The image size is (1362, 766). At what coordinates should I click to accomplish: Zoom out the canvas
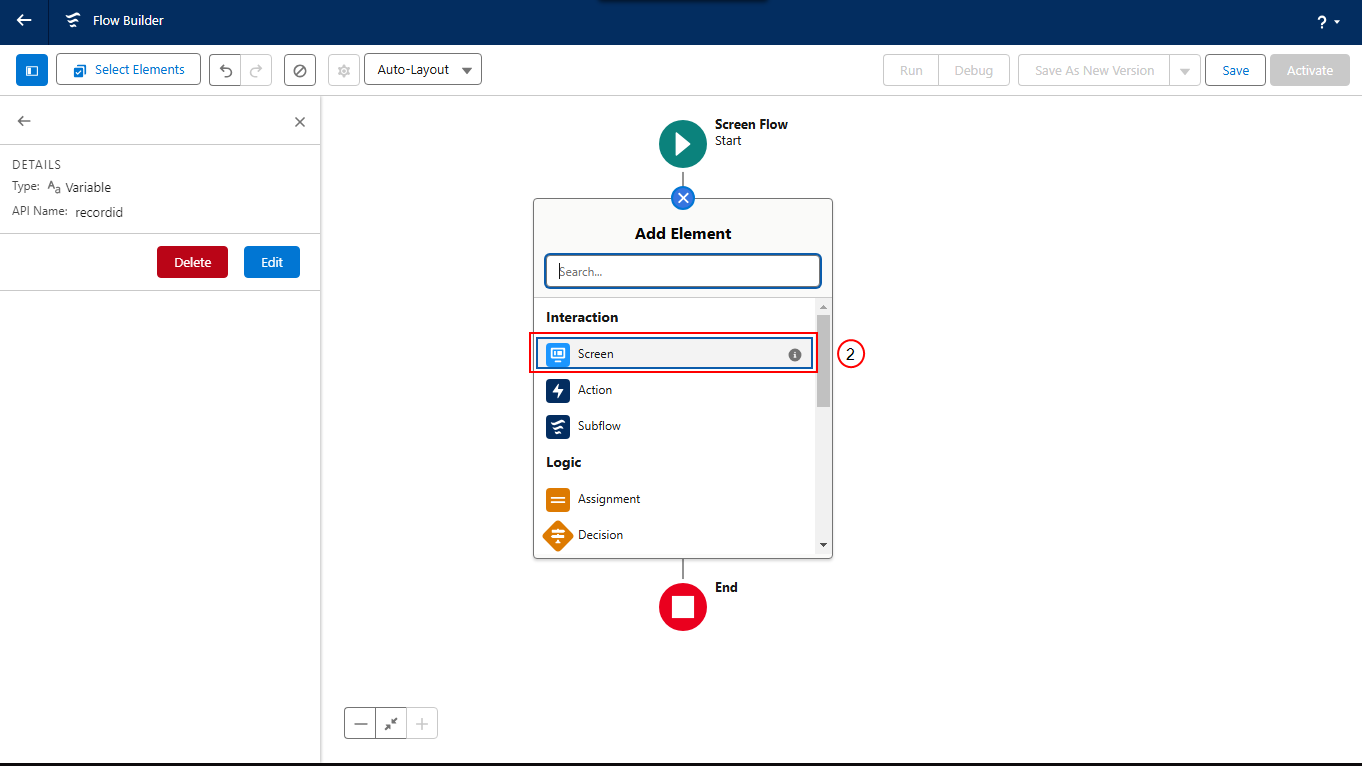tap(360, 723)
